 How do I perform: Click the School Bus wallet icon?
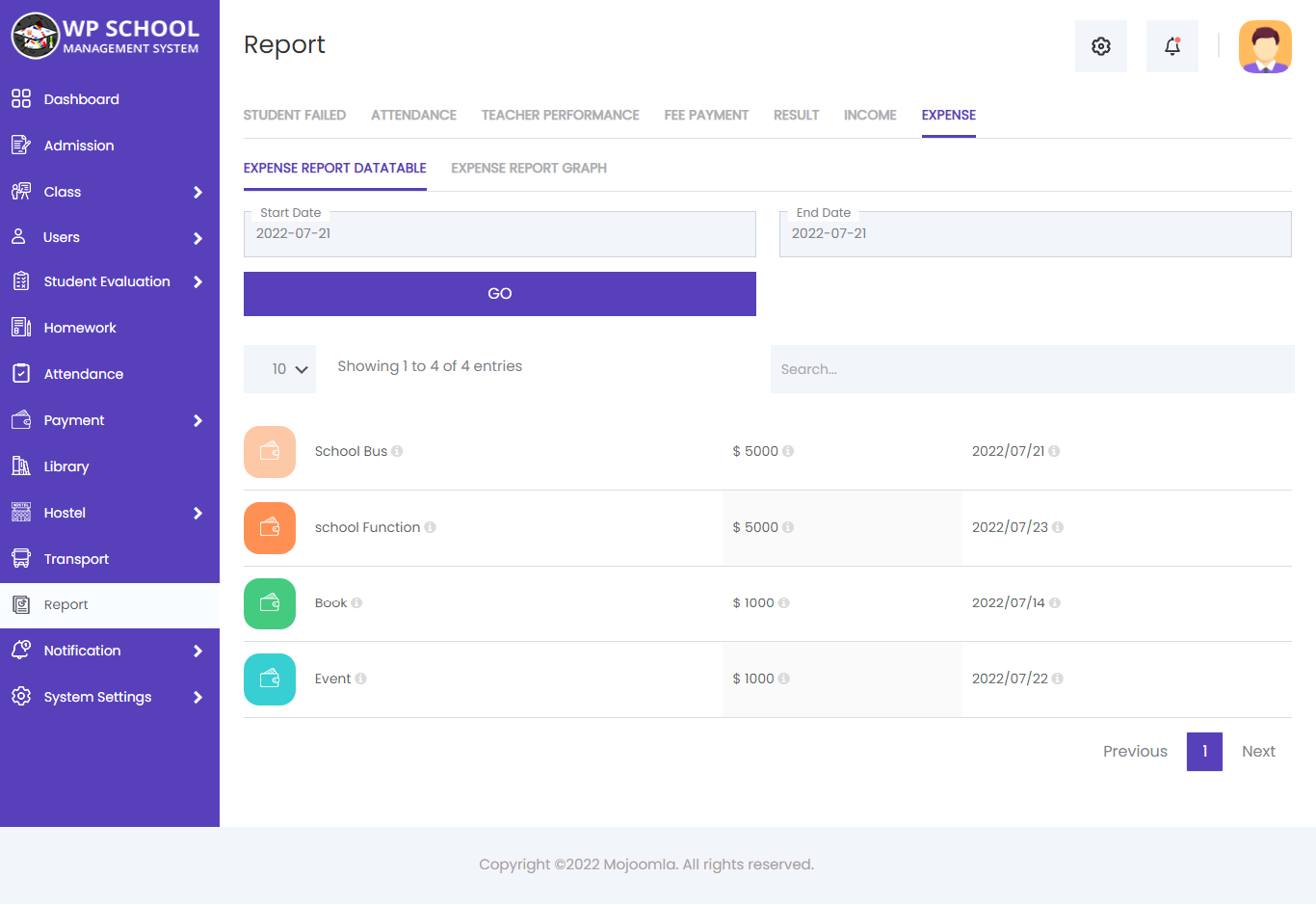(x=270, y=452)
